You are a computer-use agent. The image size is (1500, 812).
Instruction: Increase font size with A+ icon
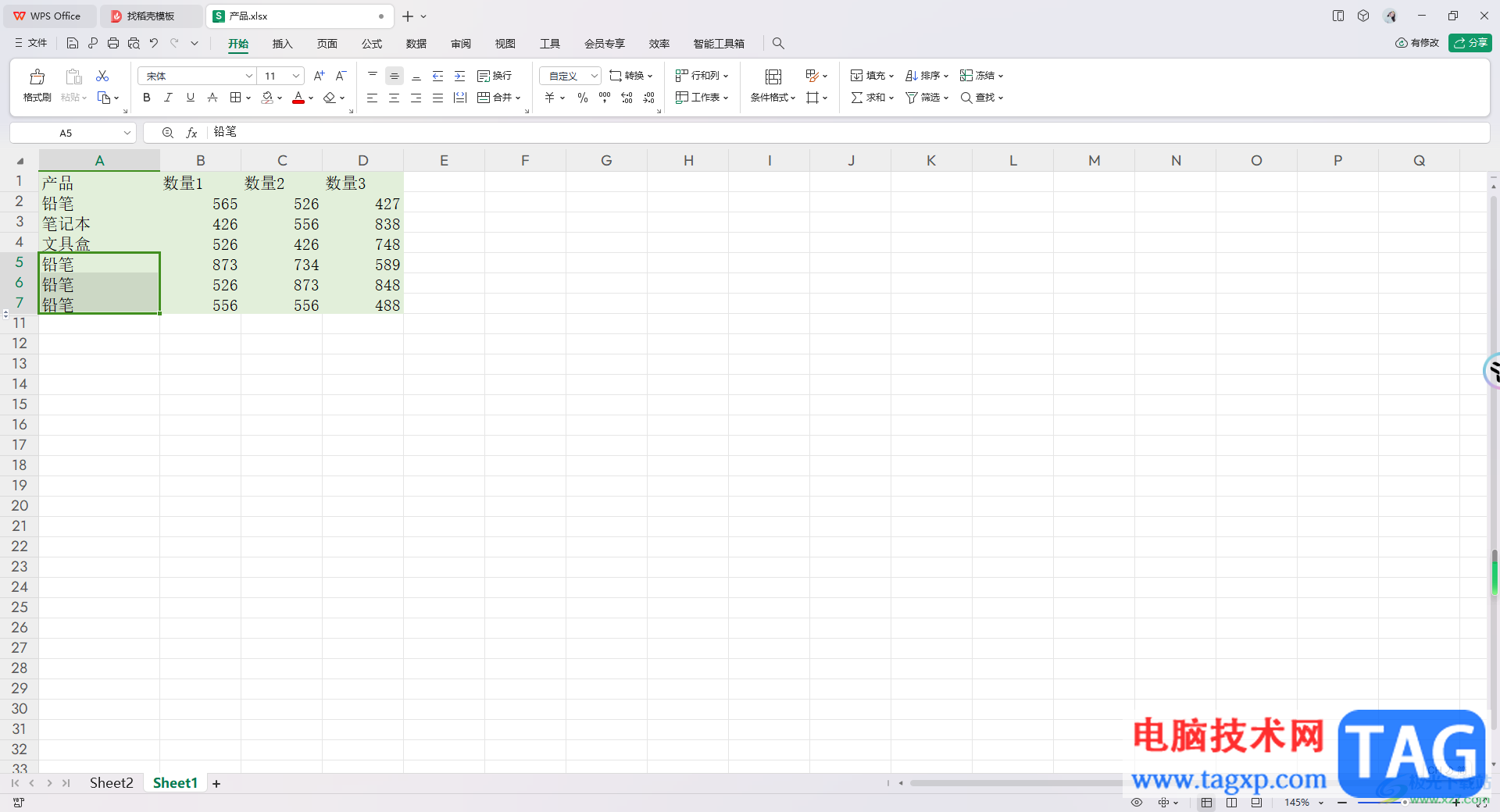click(x=319, y=76)
